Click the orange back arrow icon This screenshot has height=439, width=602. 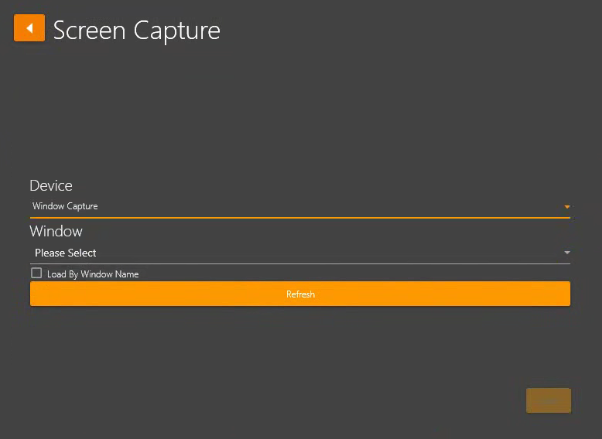(x=29, y=28)
